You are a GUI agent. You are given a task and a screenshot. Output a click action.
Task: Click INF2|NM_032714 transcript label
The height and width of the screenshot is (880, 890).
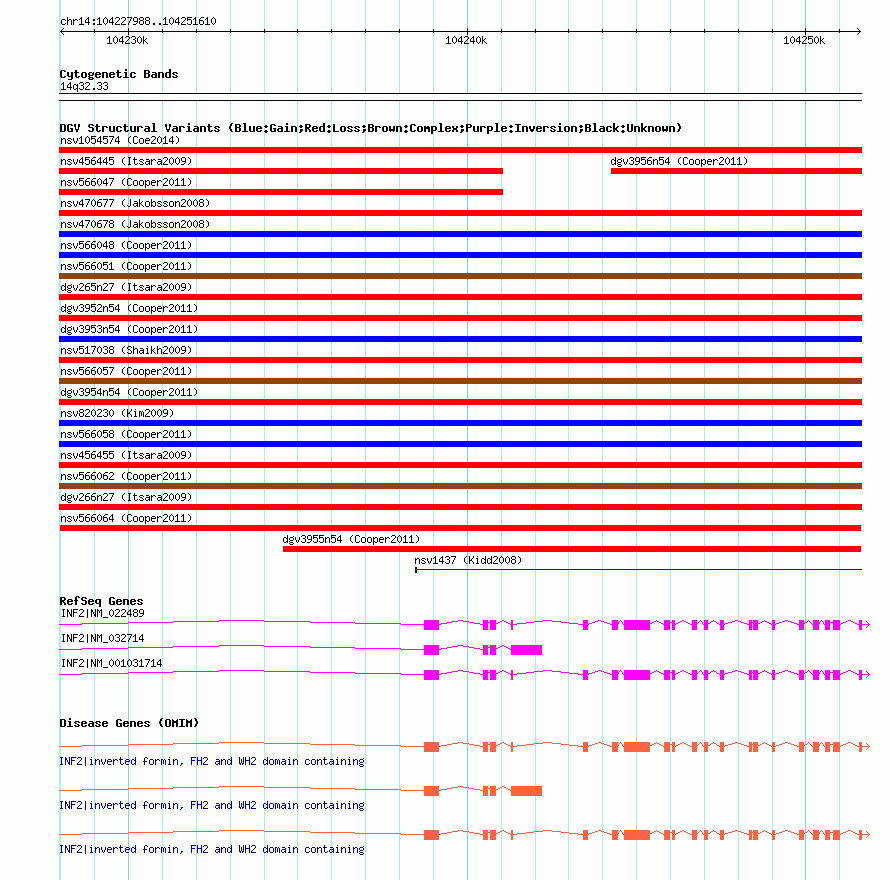tap(103, 638)
